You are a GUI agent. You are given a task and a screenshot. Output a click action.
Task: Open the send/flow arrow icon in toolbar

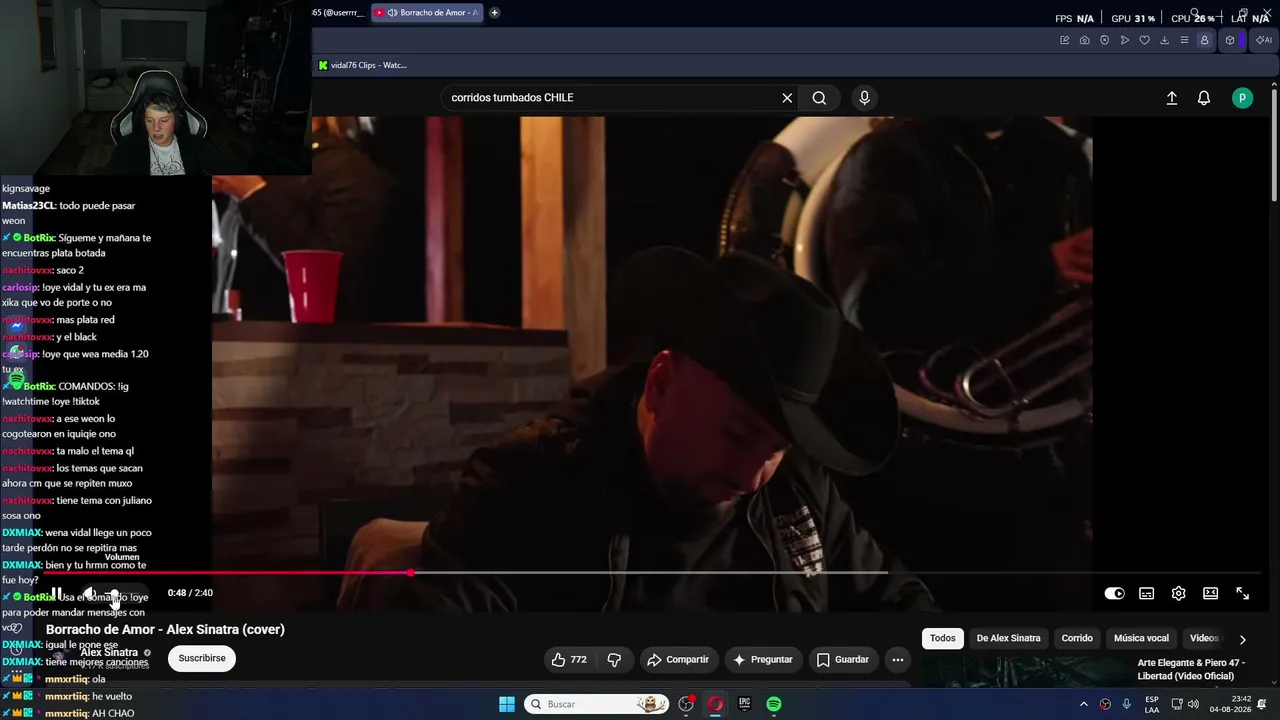point(1124,40)
